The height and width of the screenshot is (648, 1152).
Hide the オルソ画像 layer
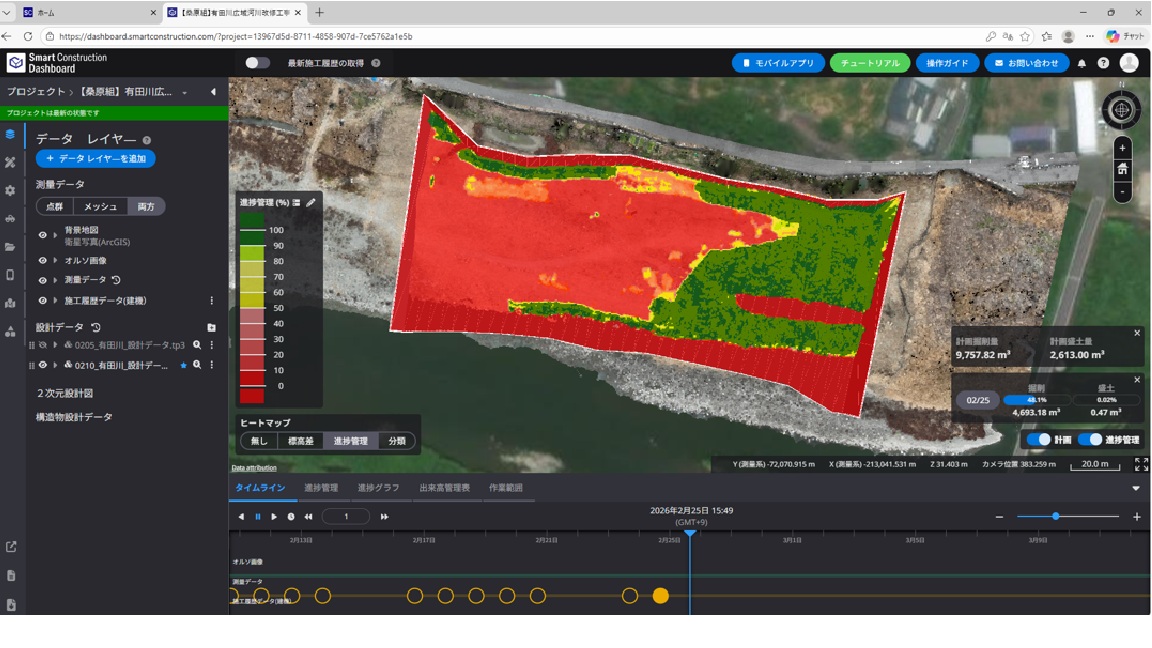pos(43,261)
